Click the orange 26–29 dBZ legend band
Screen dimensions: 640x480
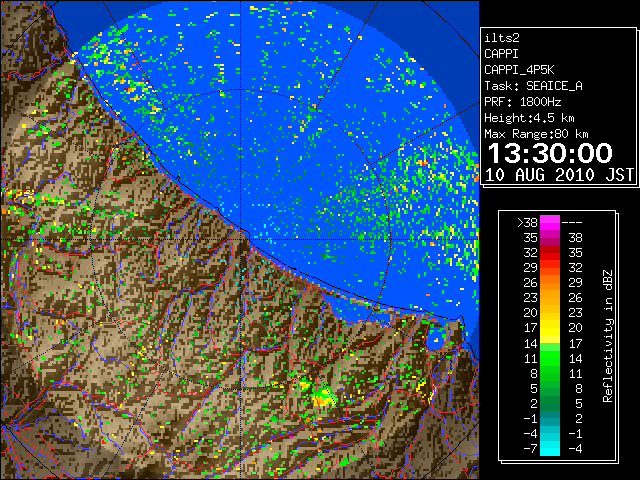point(550,283)
